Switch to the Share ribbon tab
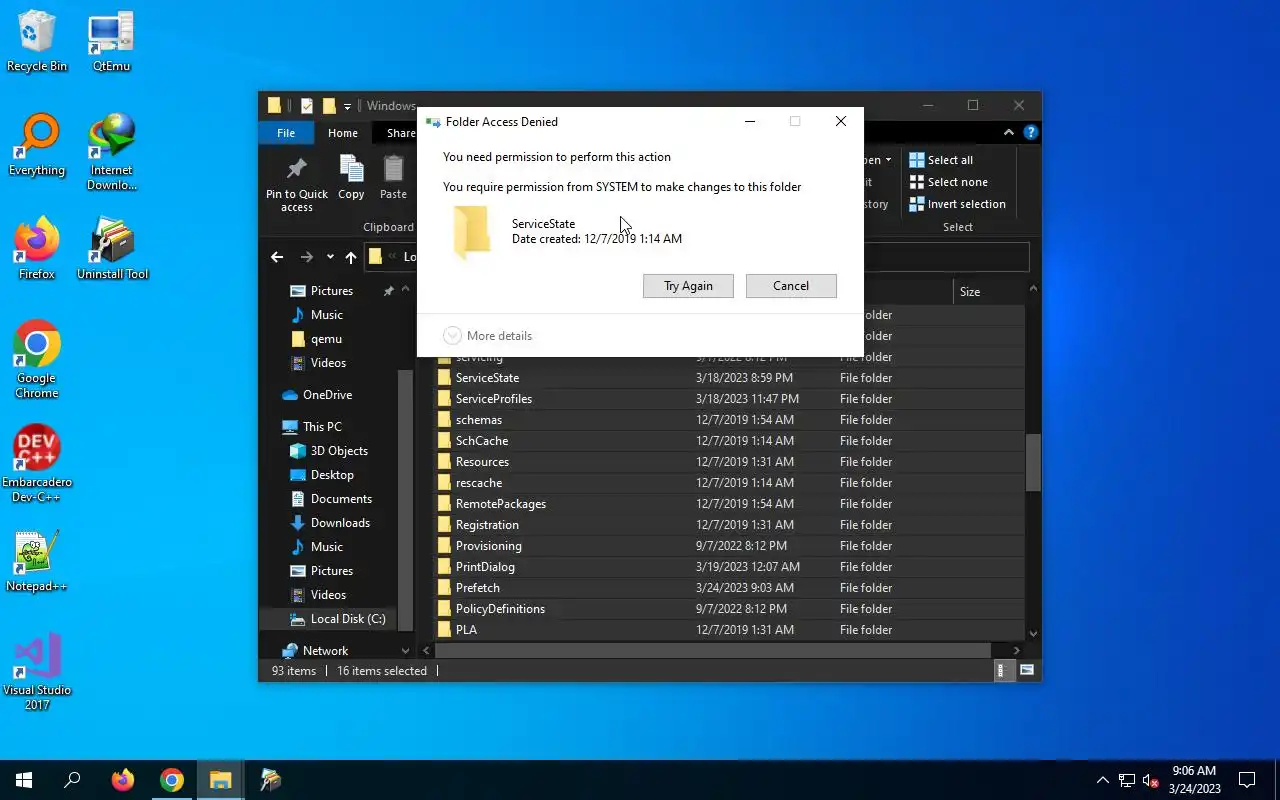1280x800 pixels. [x=400, y=133]
